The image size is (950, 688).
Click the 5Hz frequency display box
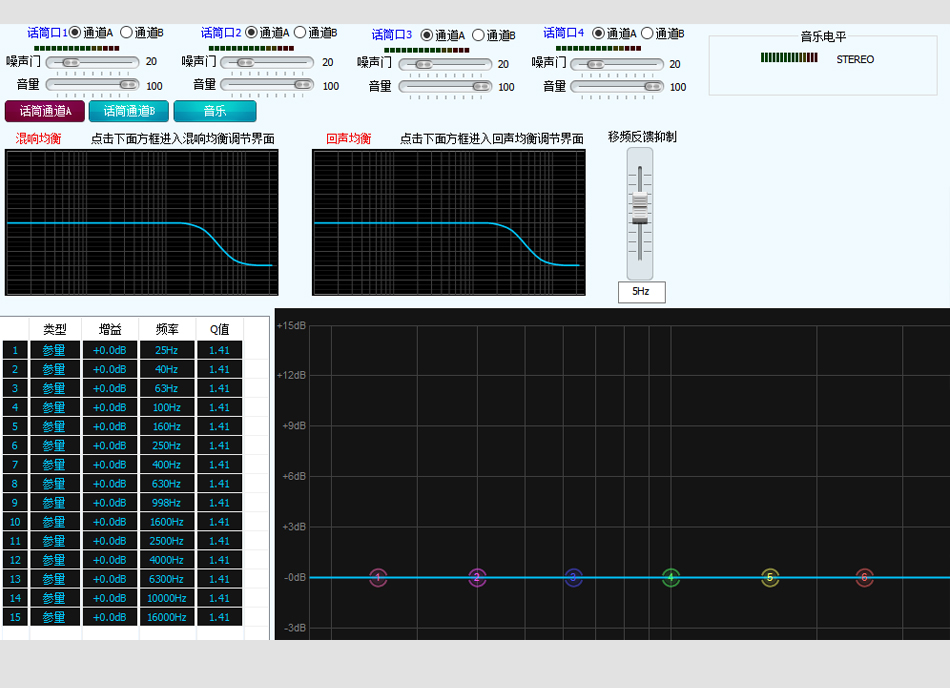(641, 292)
